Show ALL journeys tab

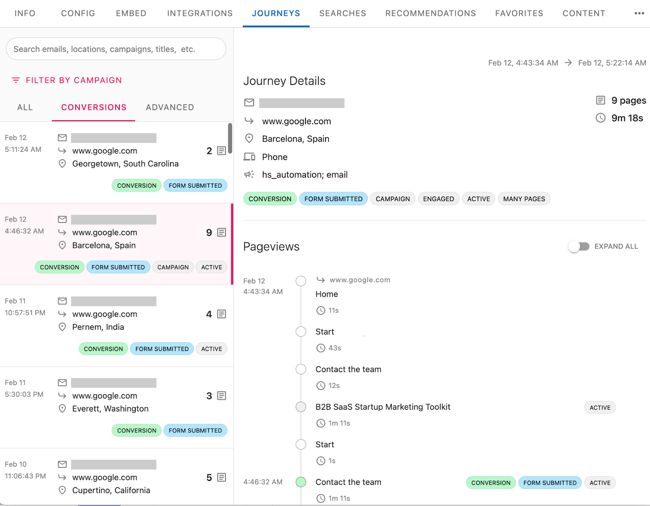click(x=25, y=107)
